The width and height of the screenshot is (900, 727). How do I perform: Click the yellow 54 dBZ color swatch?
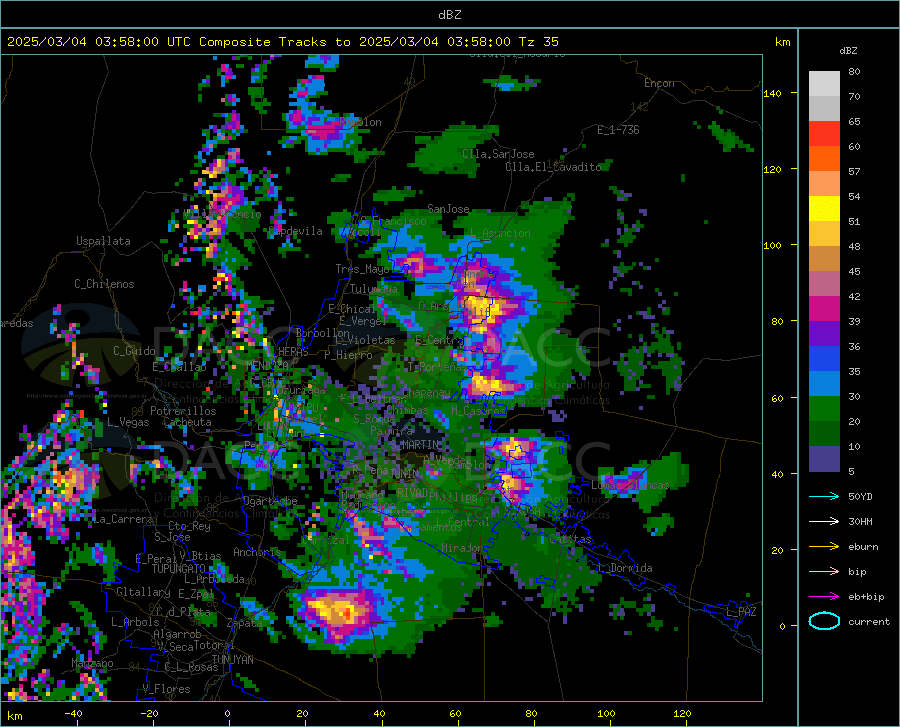[824, 208]
